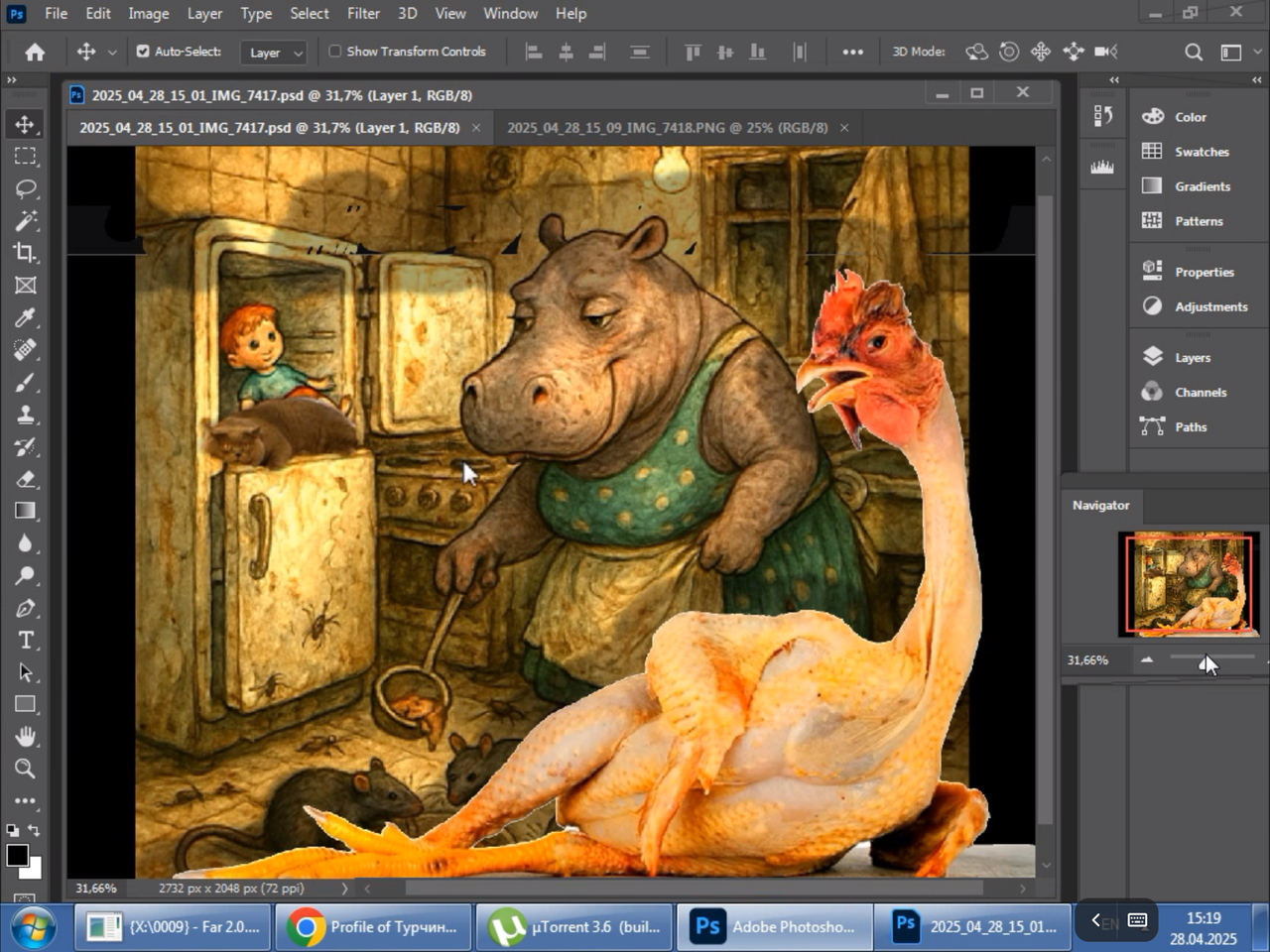
Task: Open the Search icon in options bar
Action: (x=1194, y=53)
